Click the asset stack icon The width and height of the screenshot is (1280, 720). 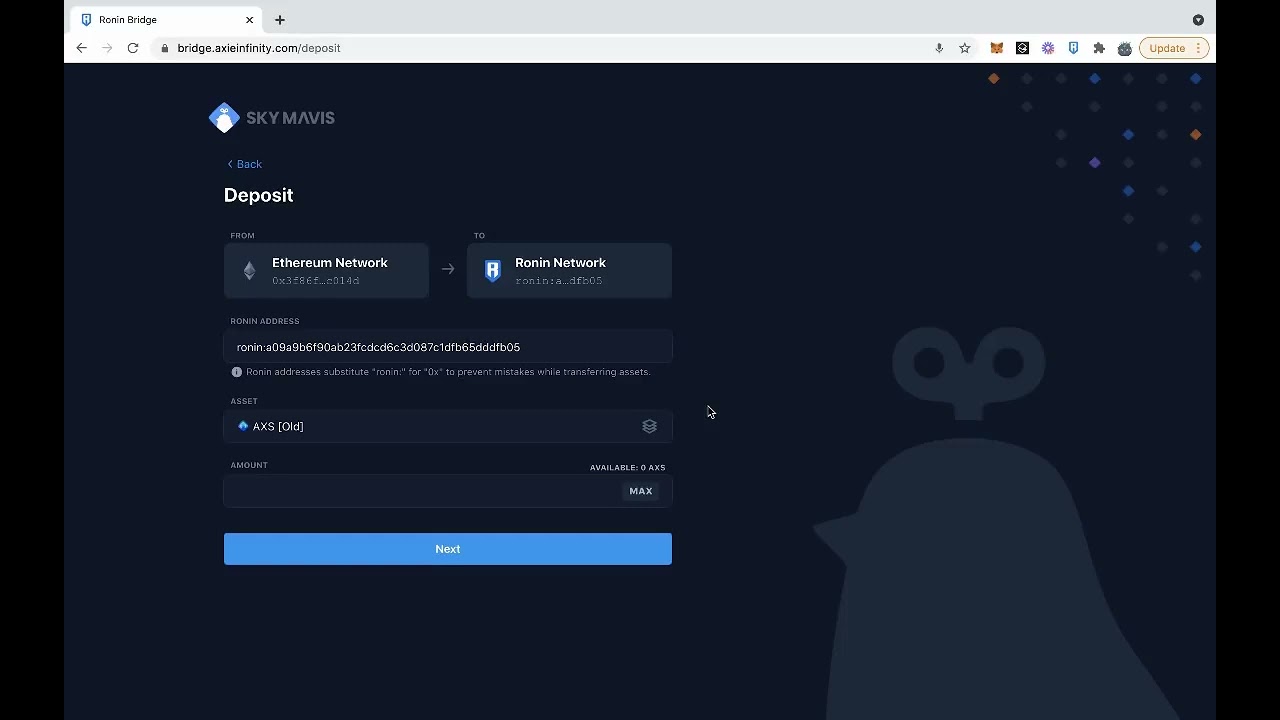pos(650,426)
